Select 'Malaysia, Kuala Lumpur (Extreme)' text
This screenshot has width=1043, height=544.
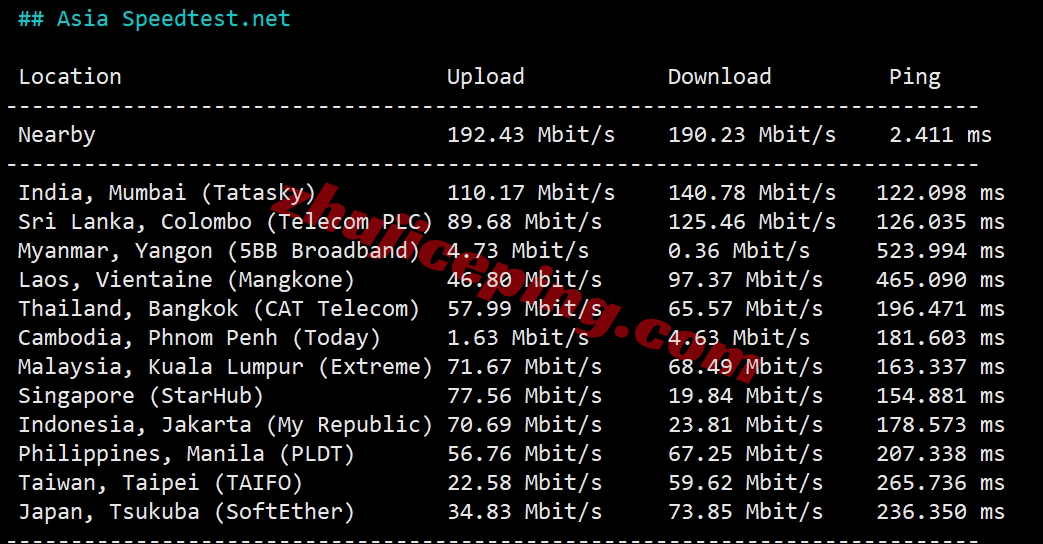[225, 367]
